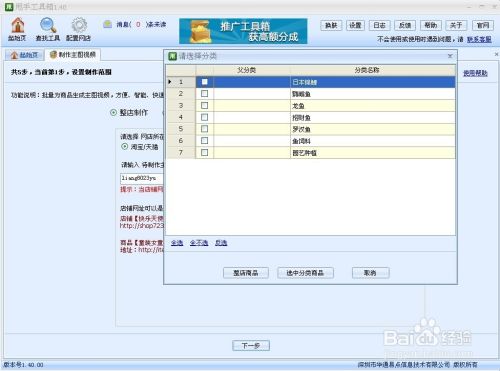Click the 下一步 next step button
This screenshot has width=500, height=371.
click(x=251, y=346)
